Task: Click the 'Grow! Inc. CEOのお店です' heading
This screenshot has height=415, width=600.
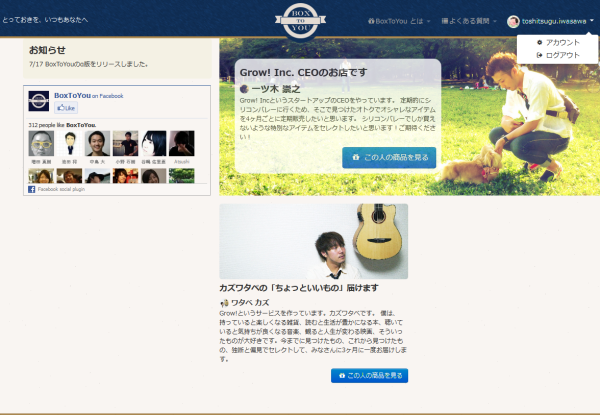Action: (x=303, y=72)
